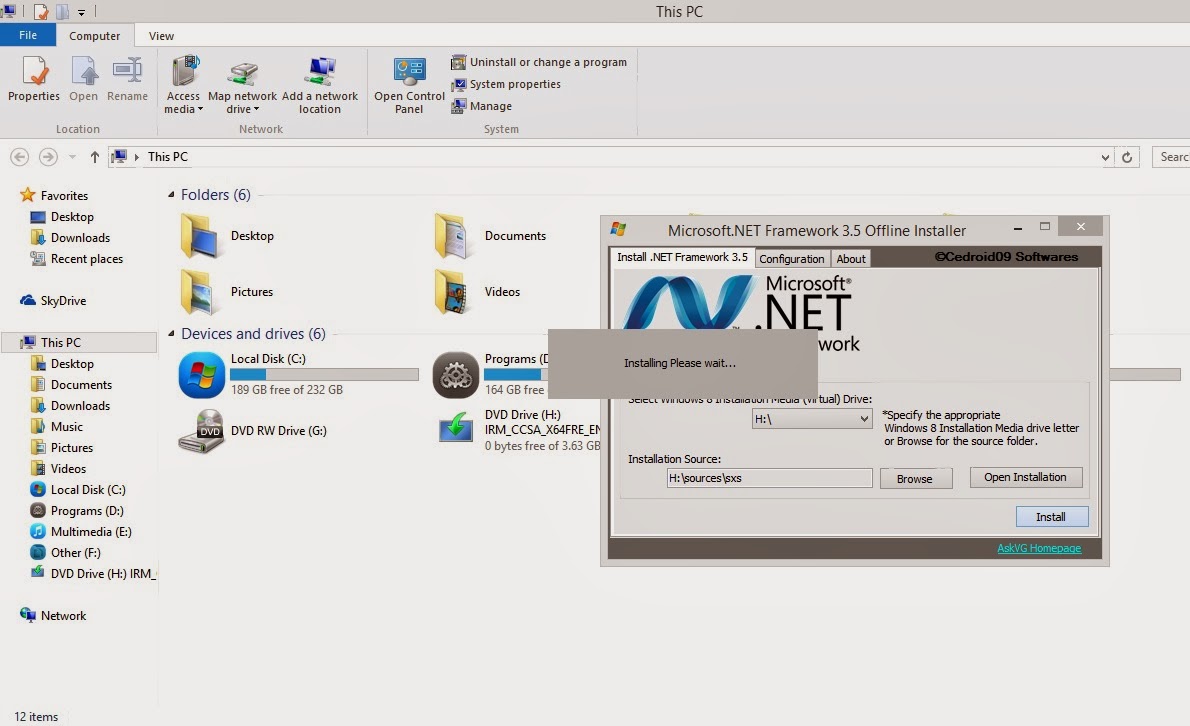
Task: Click the Open Installation button
Action: click(x=1025, y=477)
